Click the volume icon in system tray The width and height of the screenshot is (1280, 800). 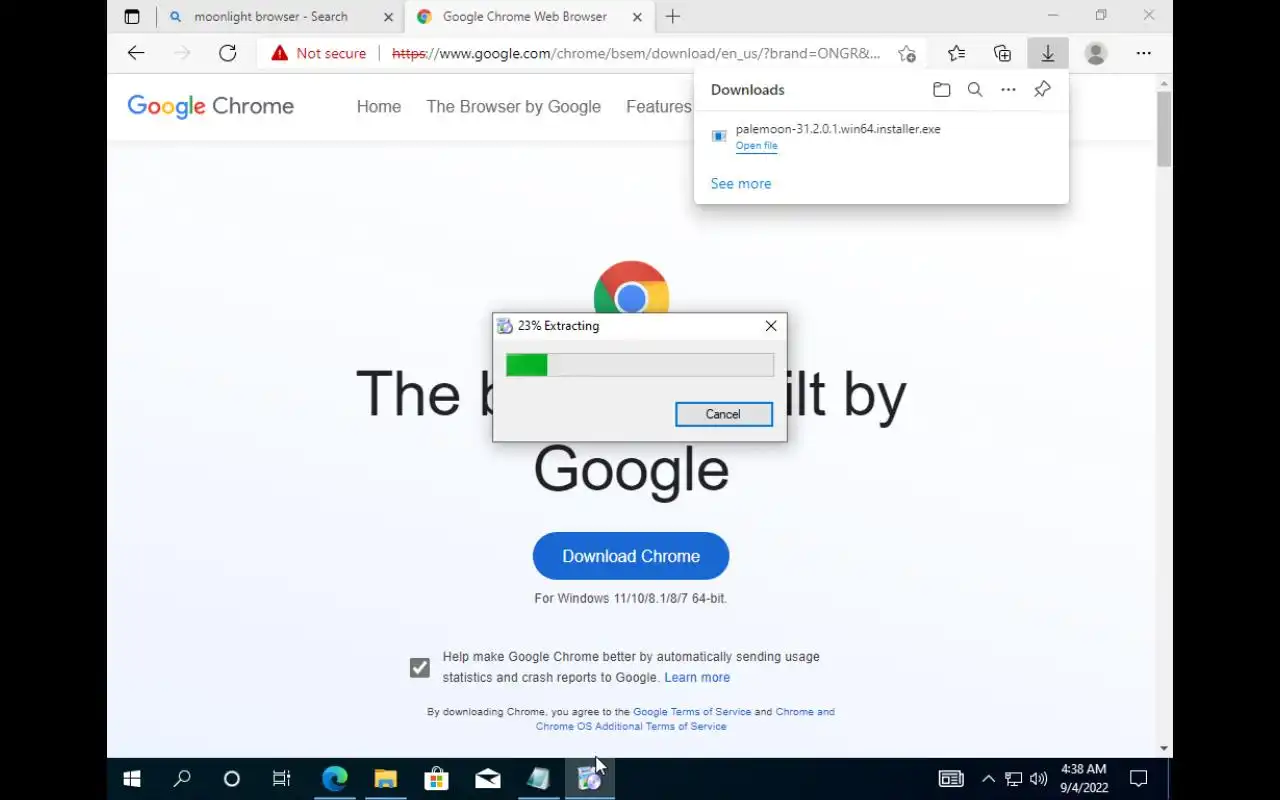(1039, 779)
